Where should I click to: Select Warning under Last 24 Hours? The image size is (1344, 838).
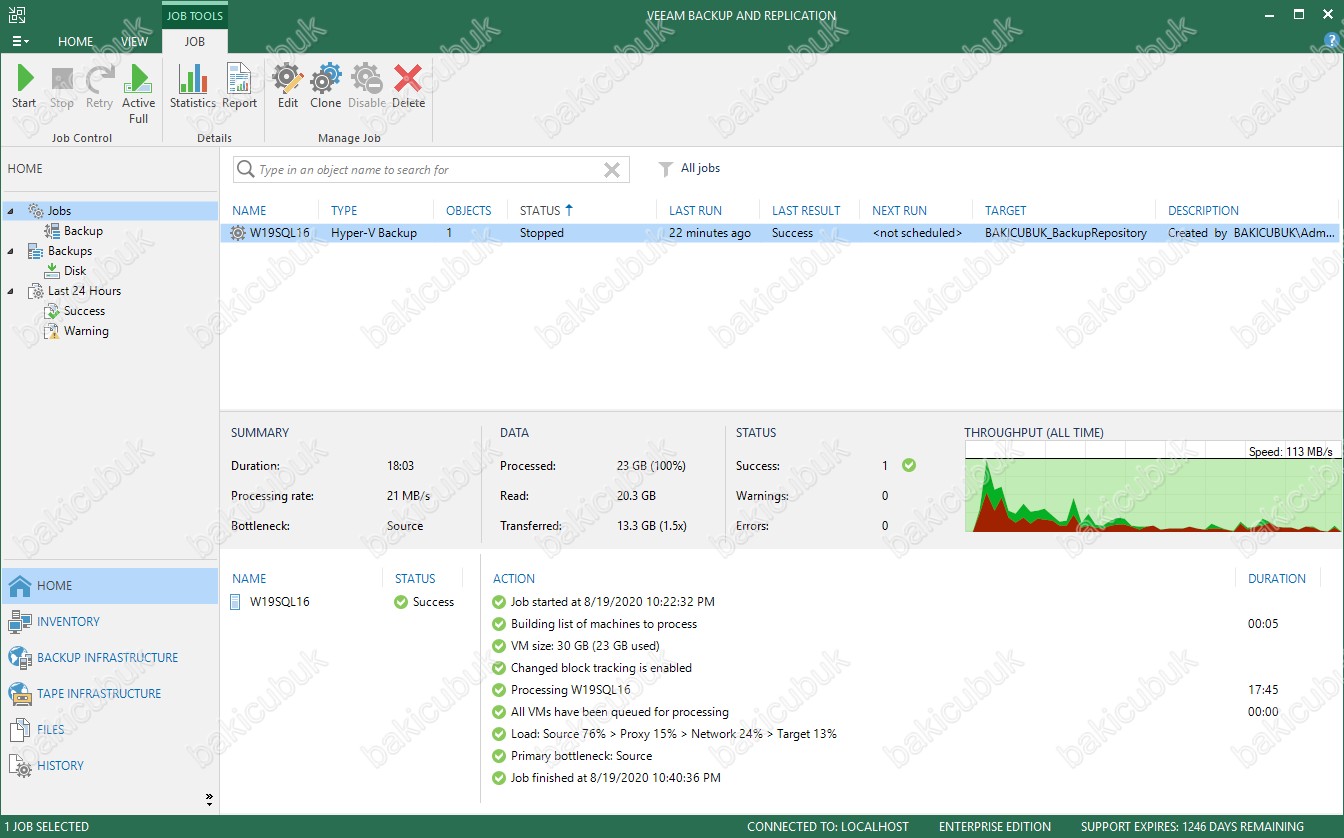tap(86, 331)
